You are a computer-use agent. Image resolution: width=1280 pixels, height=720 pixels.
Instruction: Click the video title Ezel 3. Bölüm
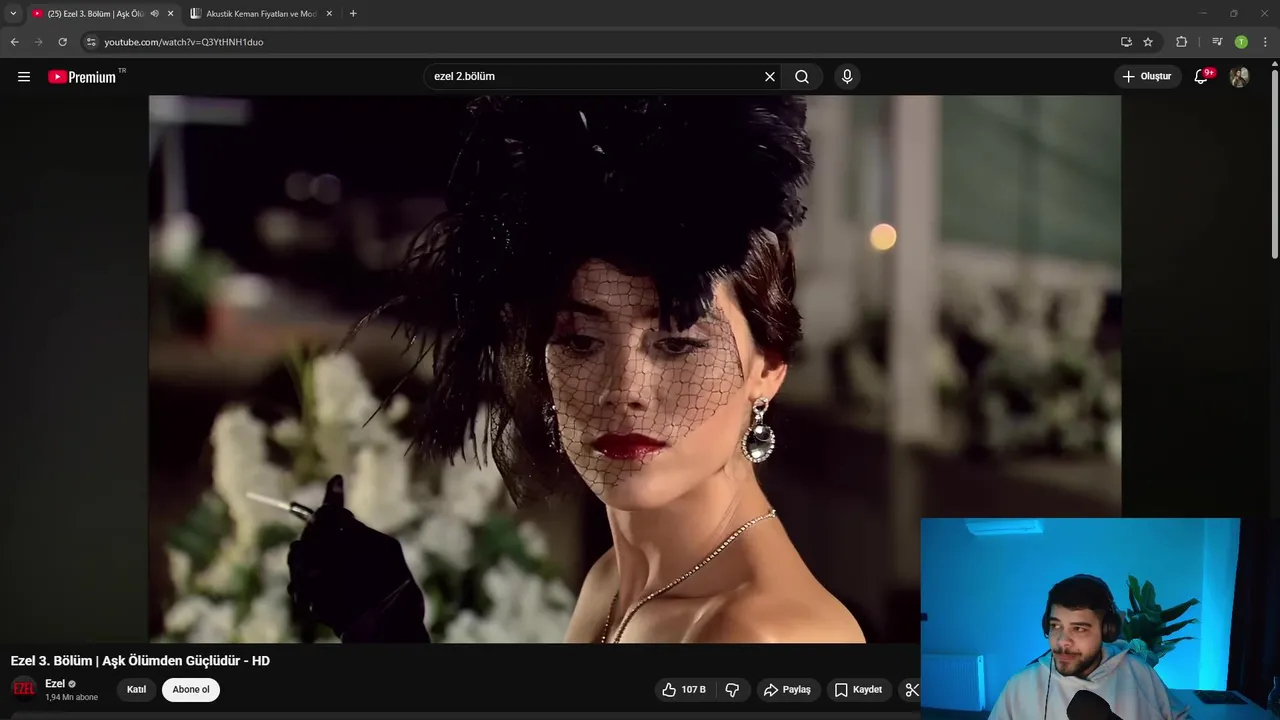pyautogui.click(x=140, y=661)
